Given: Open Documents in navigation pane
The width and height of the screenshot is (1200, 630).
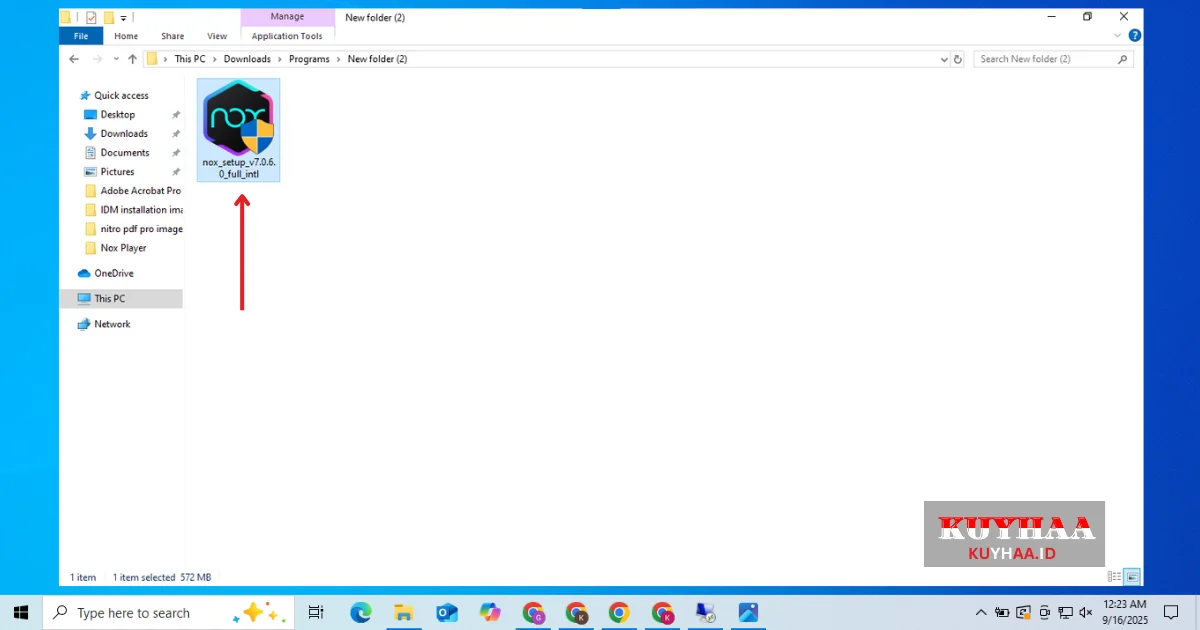Looking at the screenshot, I should coord(125,153).
